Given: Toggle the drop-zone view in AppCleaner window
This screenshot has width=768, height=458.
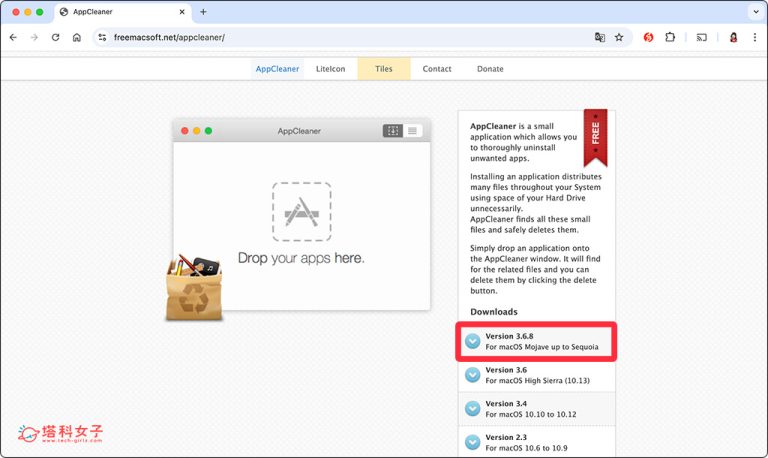Looking at the screenshot, I should (392, 131).
